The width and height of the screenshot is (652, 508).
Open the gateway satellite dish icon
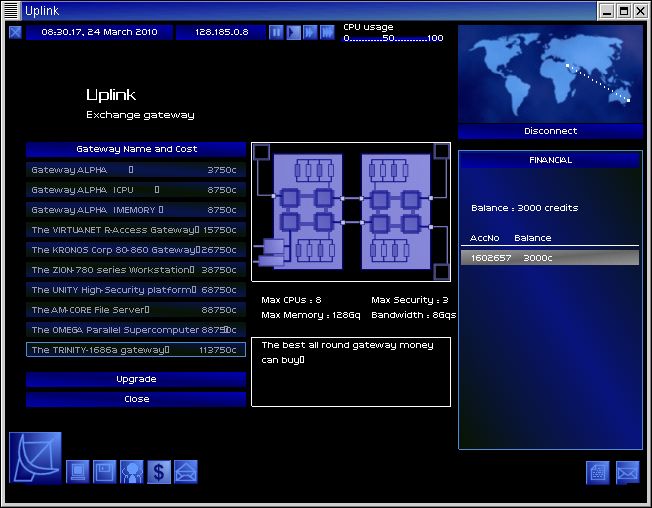click(x=35, y=458)
